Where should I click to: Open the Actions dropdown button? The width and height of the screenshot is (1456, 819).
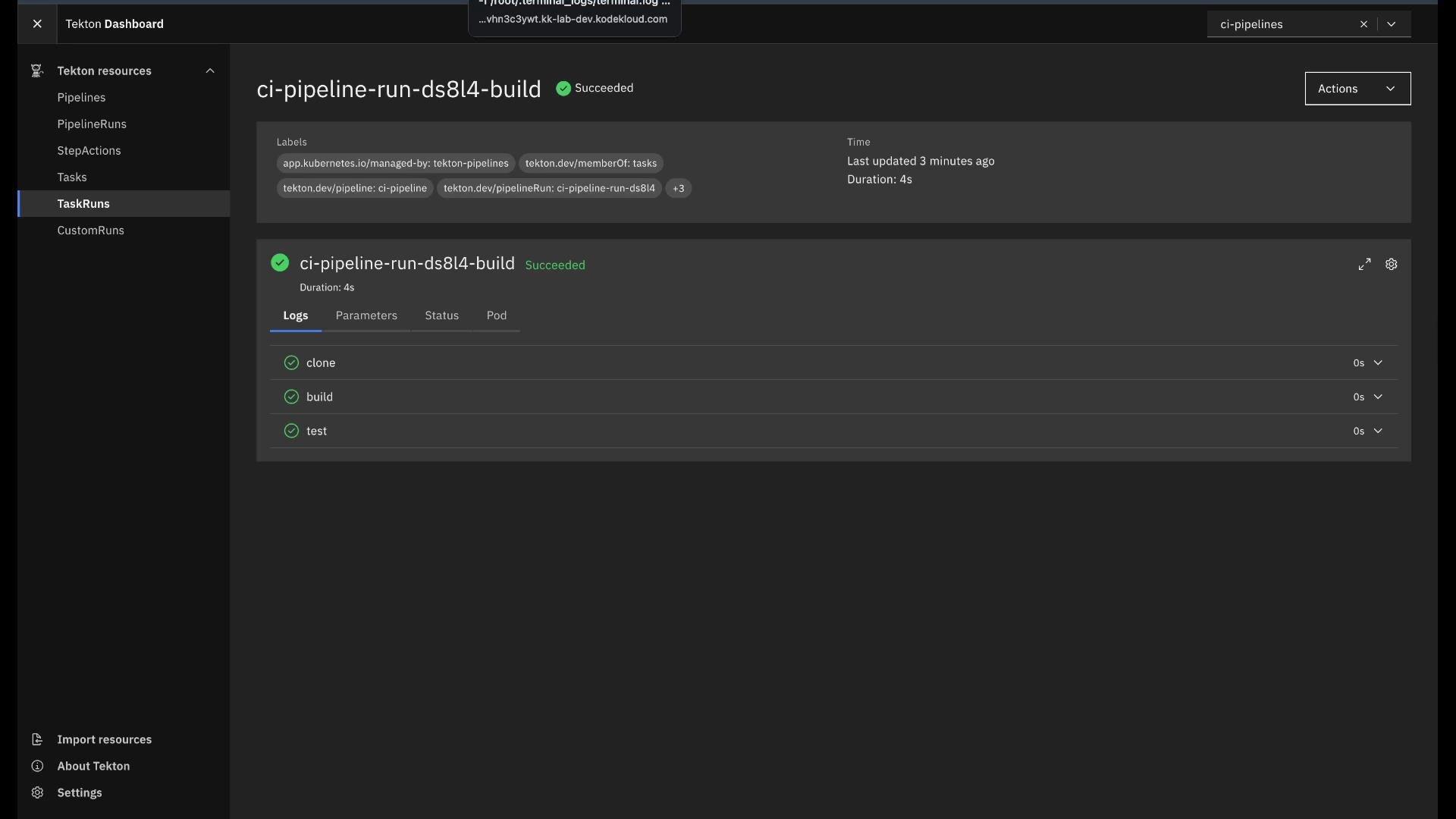tap(1357, 89)
